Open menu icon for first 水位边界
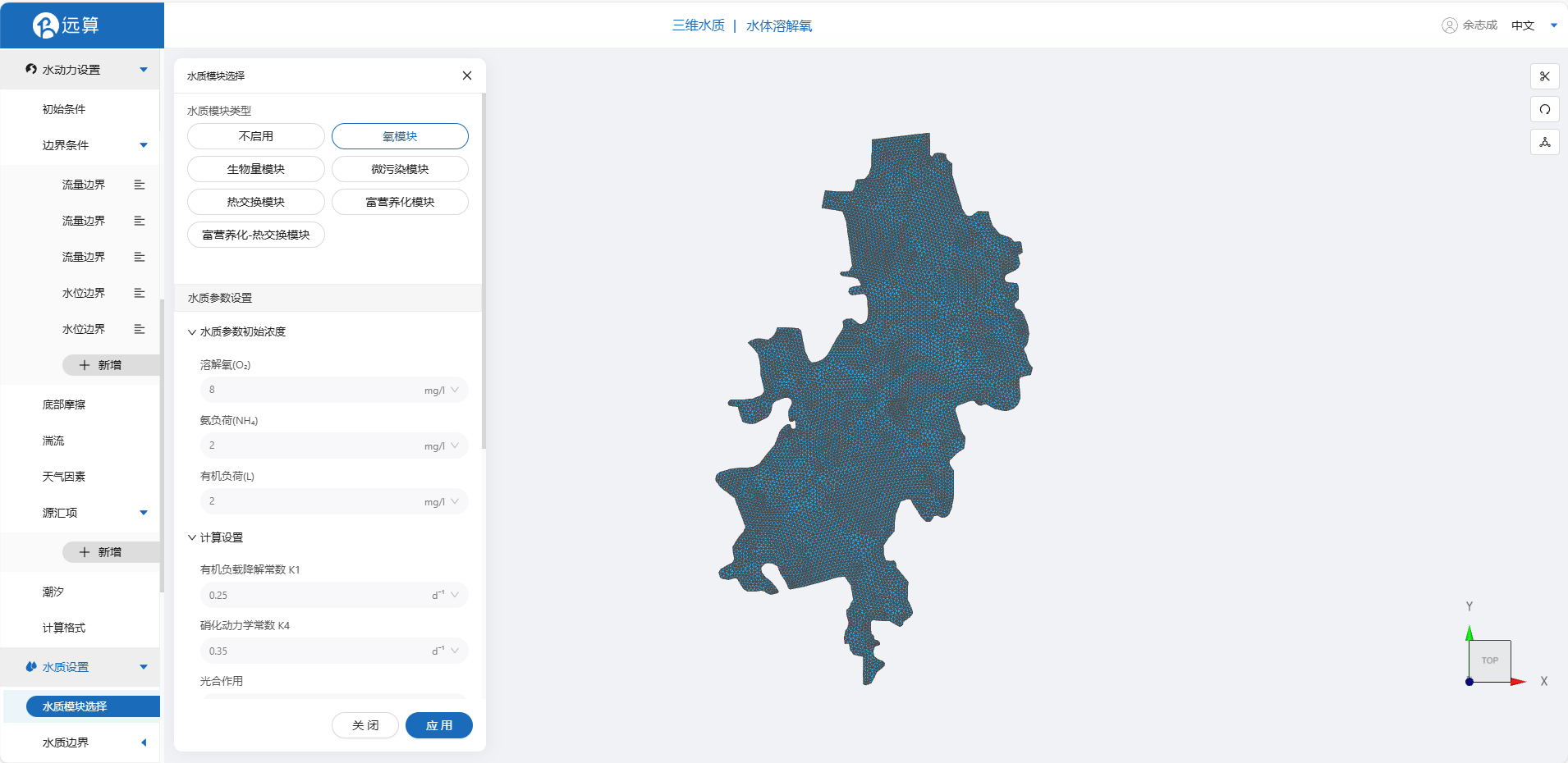1568x763 pixels. click(x=140, y=293)
